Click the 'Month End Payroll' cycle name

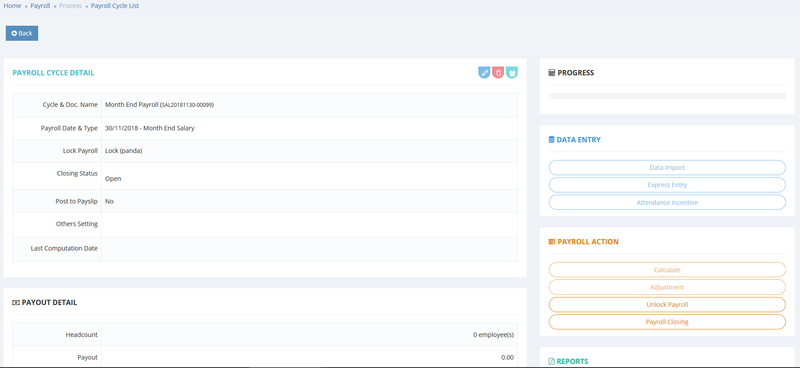[132, 105]
